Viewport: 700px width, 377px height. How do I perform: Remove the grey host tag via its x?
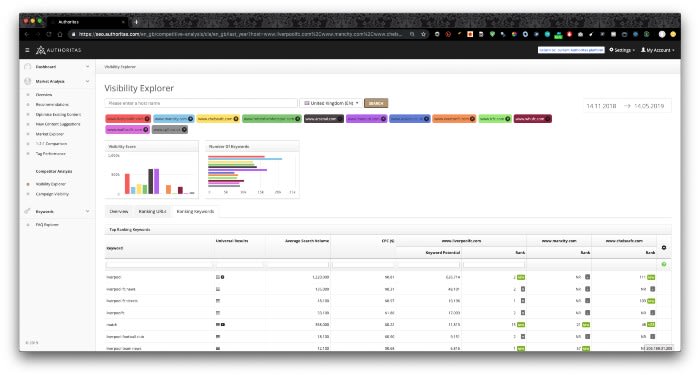pyautogui.click(x=184, y=130)
